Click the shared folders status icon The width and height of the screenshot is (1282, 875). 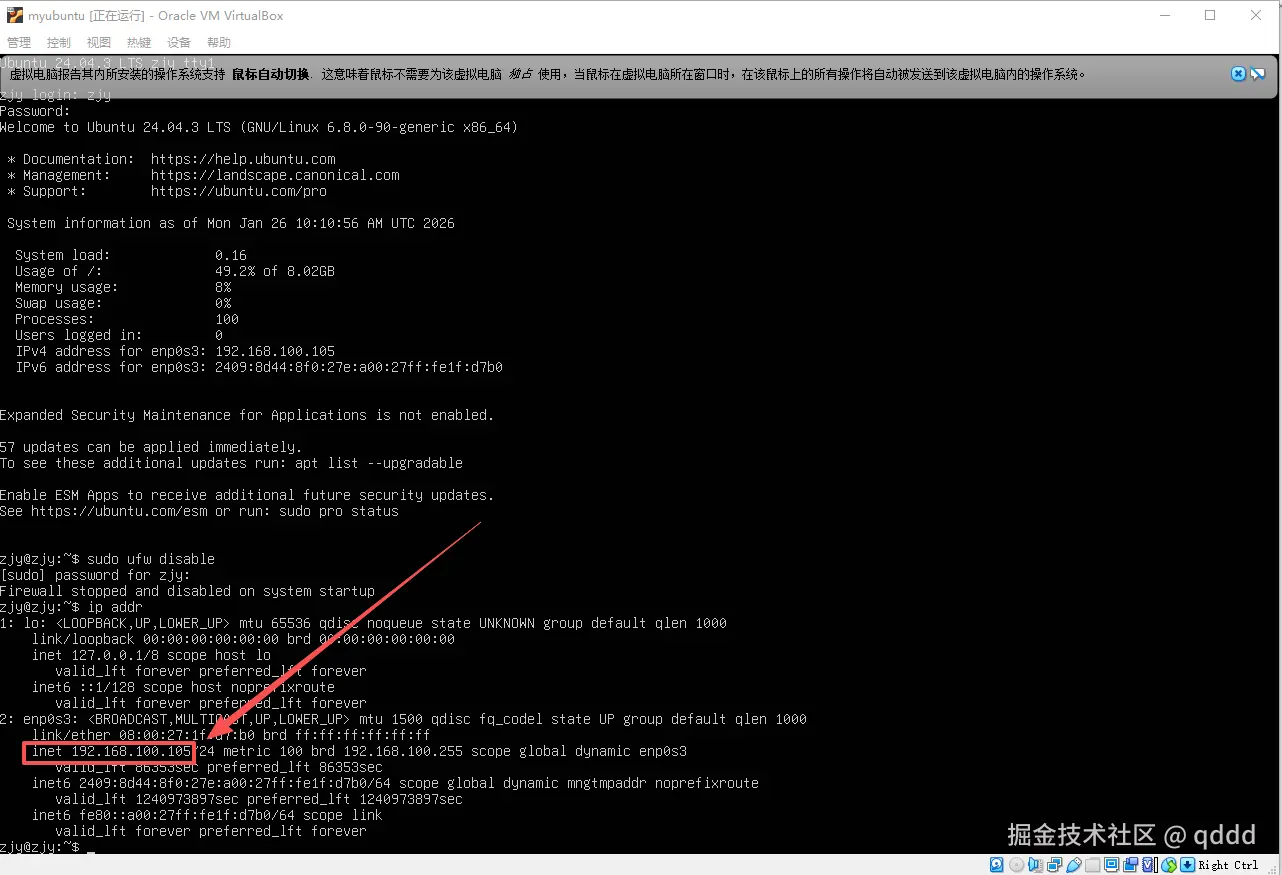click(x=1093, y=865)
